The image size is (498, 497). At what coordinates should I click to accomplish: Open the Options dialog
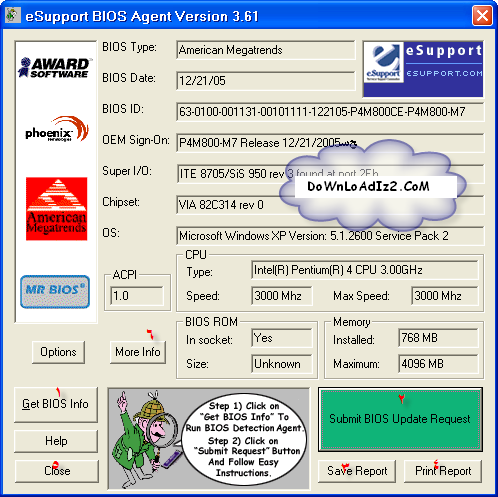[58, 352]
